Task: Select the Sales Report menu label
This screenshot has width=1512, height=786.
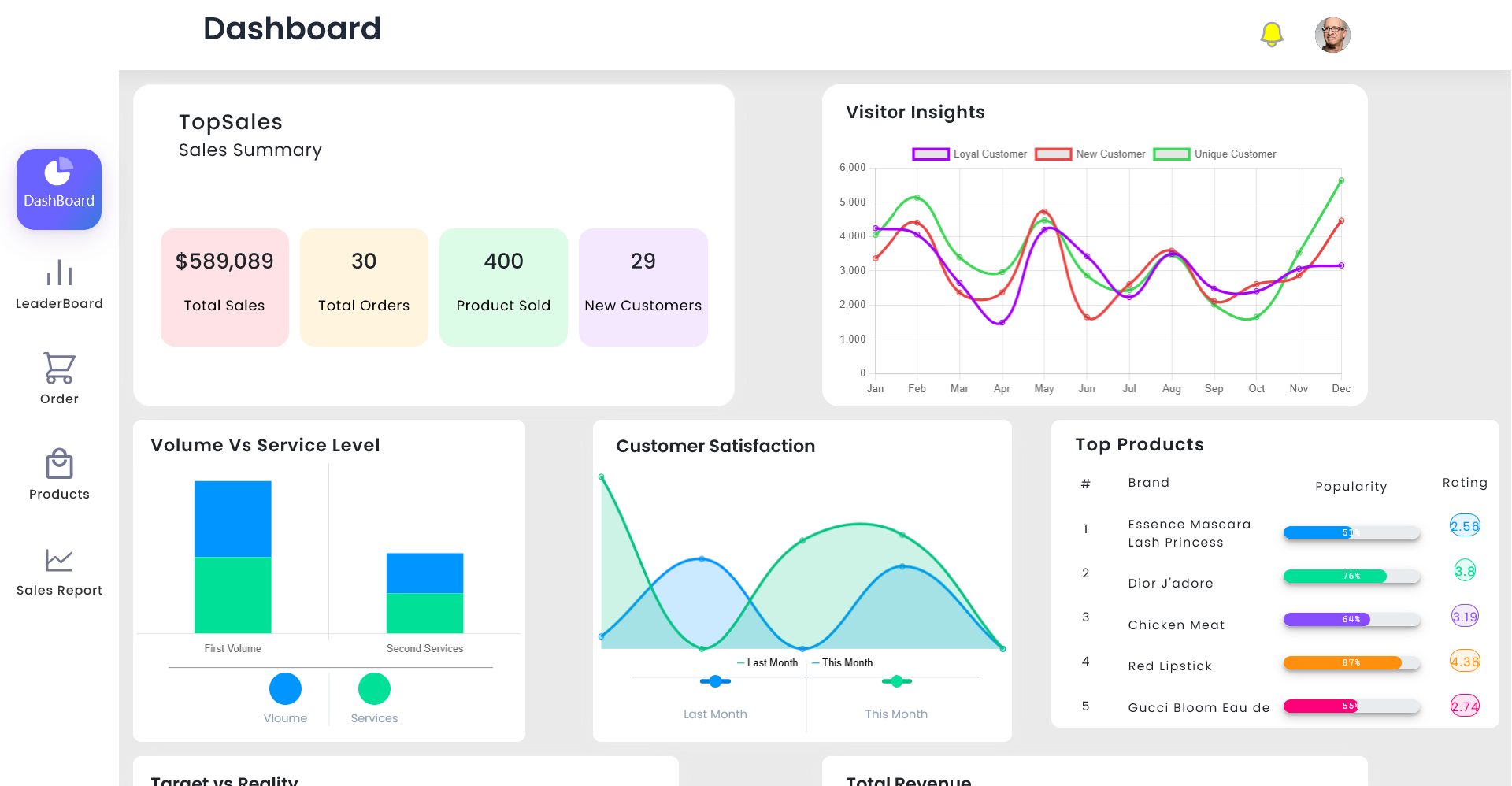Action: tap(59, 591)
